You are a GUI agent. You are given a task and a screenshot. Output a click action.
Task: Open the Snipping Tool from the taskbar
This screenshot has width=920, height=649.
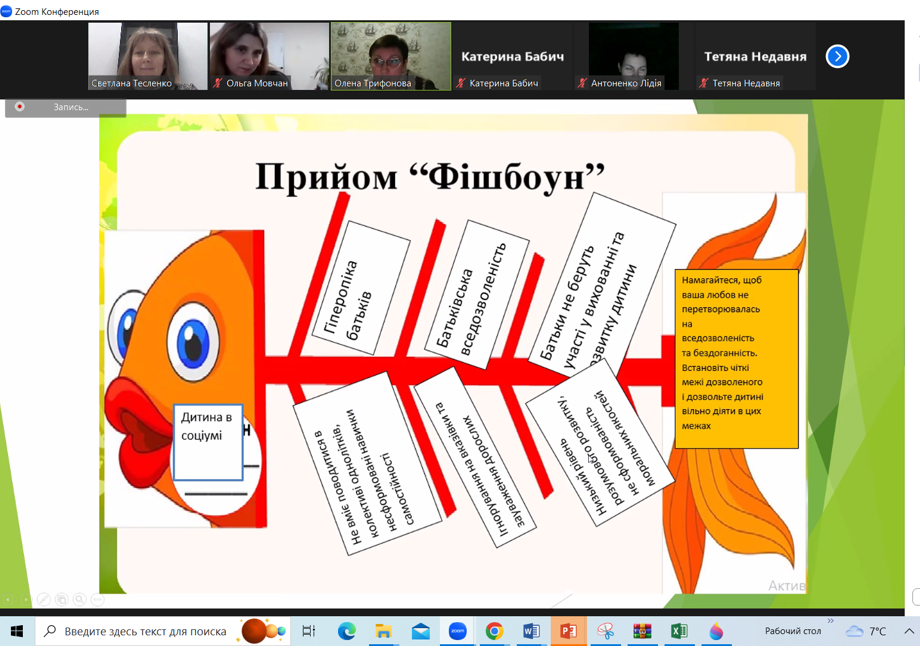coord(605,631)
